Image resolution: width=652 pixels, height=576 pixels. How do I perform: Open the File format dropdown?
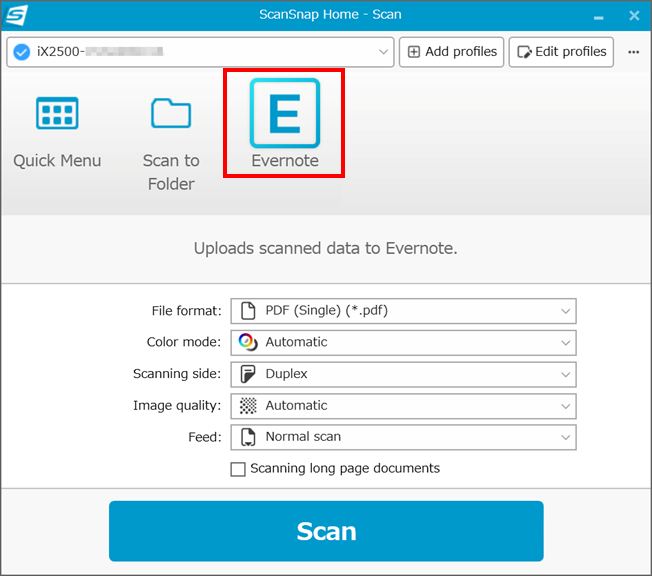tap(403, 311)
